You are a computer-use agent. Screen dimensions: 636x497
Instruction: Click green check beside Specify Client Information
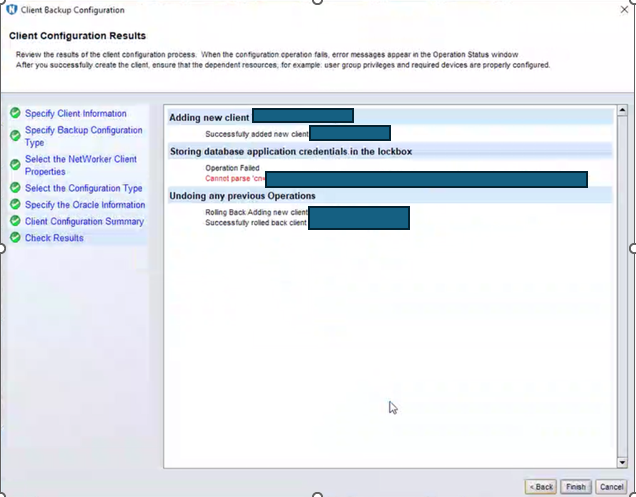point(15,113)
